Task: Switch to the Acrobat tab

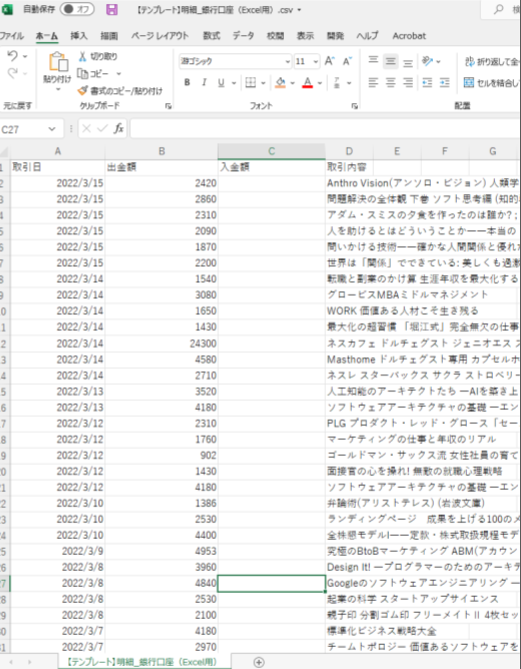Action: click(x=409, y=36)
